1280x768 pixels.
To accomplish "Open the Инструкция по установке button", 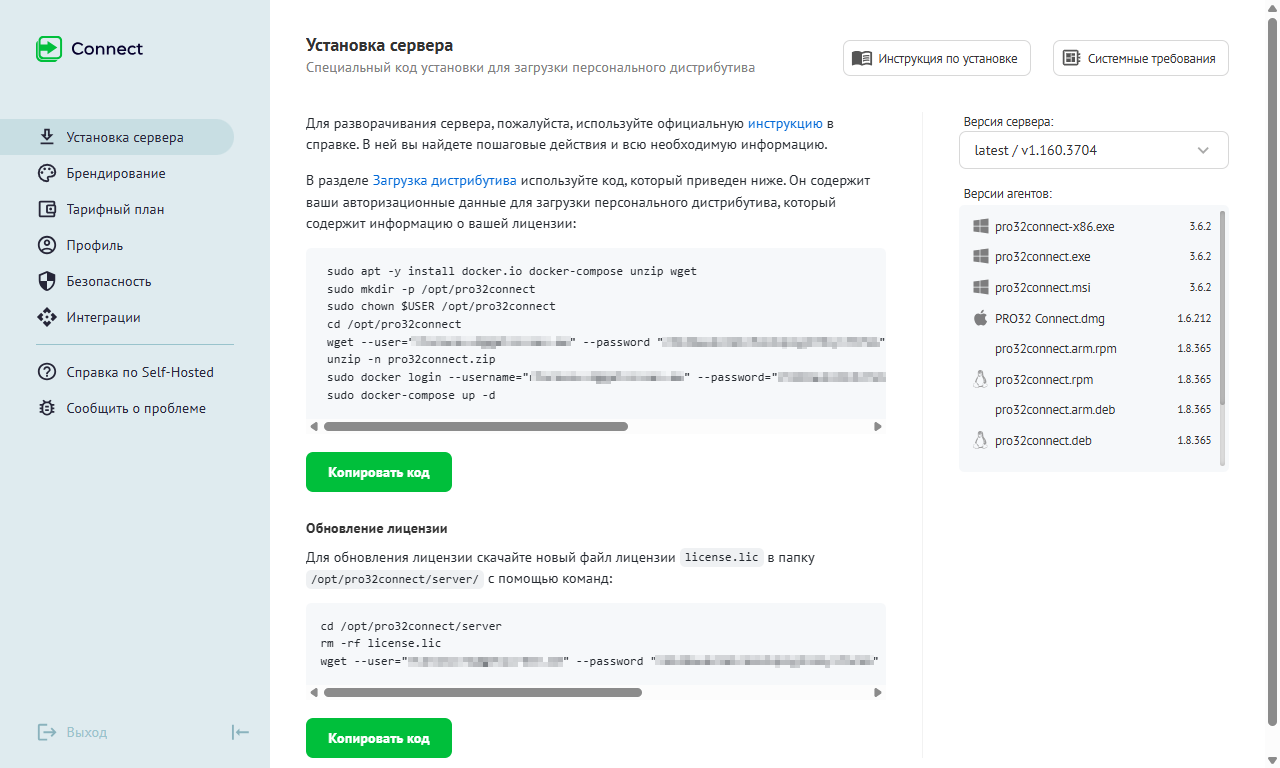I will tap(937, 59).
